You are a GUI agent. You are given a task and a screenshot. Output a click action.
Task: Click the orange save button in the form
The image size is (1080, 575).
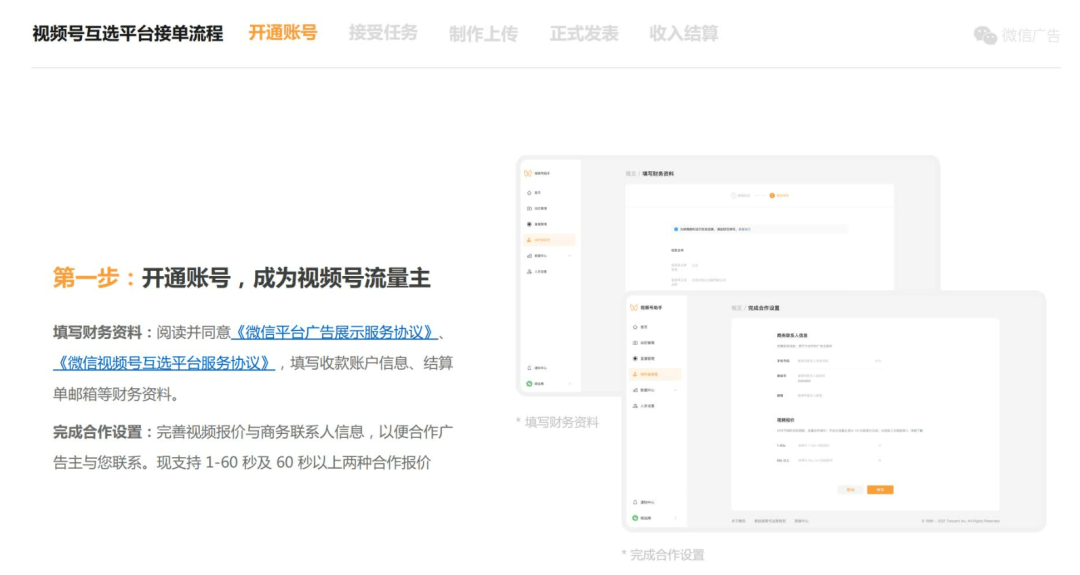880,489
